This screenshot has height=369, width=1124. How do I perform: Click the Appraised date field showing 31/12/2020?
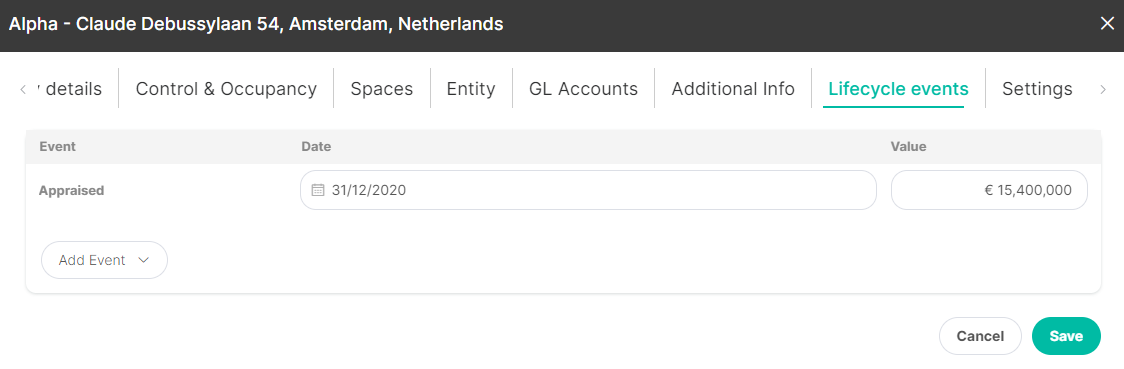588,190
